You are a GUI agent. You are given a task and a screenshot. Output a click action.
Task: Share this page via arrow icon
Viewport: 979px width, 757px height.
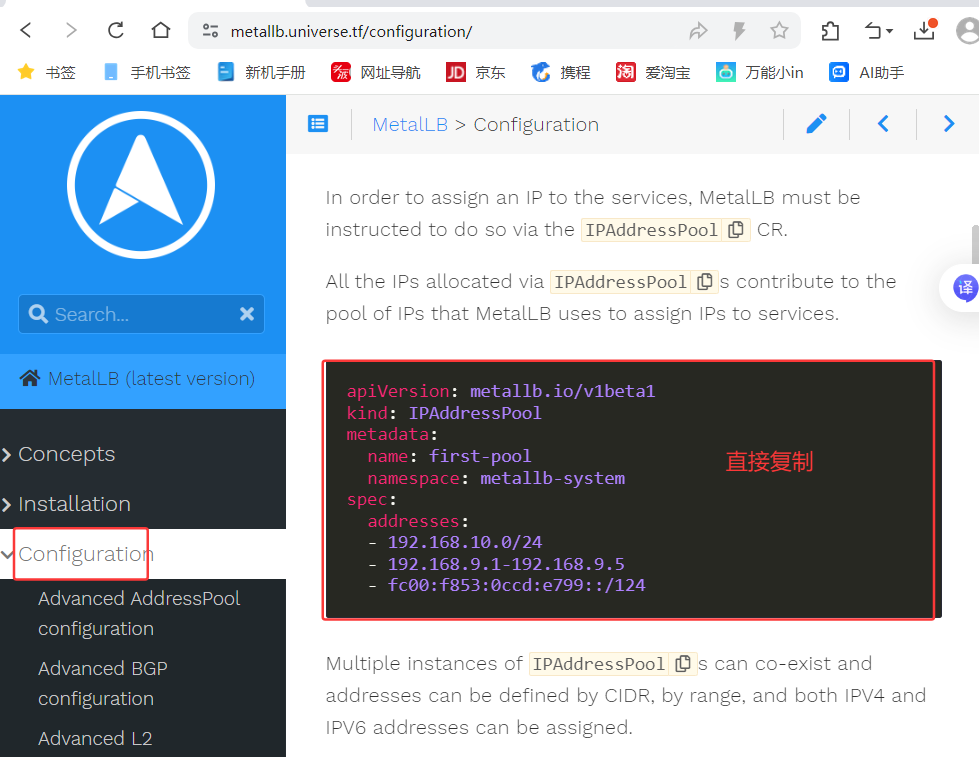[x=698, y=31]
